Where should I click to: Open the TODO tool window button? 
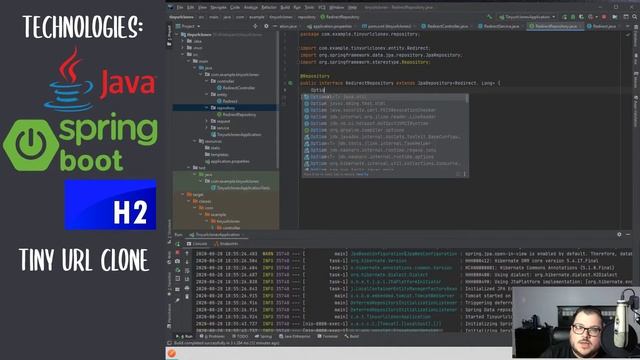(x=240, y=336)
